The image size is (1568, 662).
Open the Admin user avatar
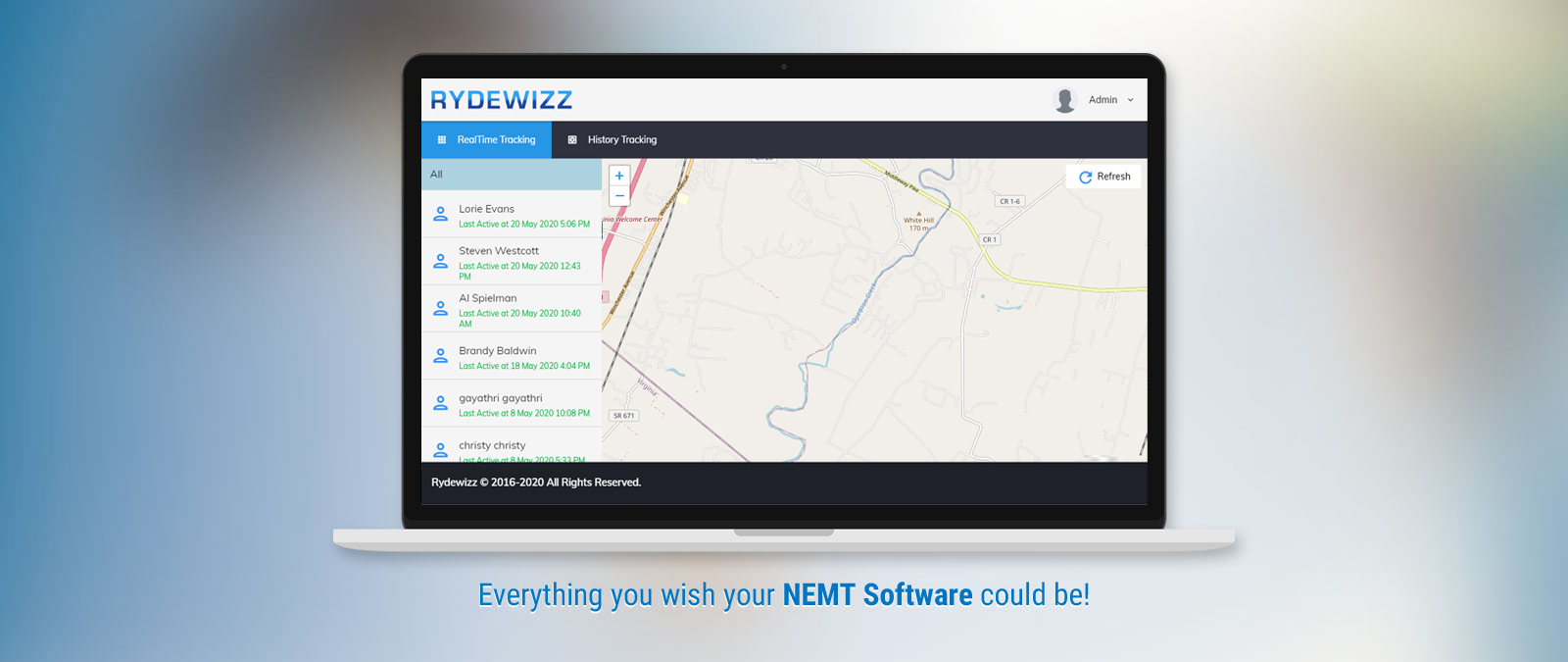1064,100
